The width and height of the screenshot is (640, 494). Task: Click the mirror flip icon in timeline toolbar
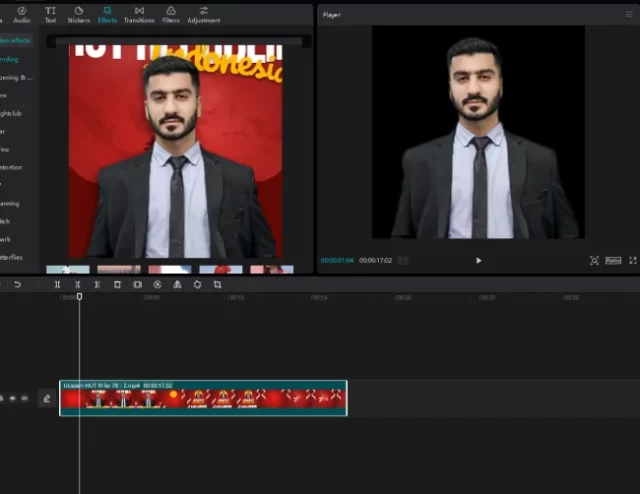coord(177,285)
